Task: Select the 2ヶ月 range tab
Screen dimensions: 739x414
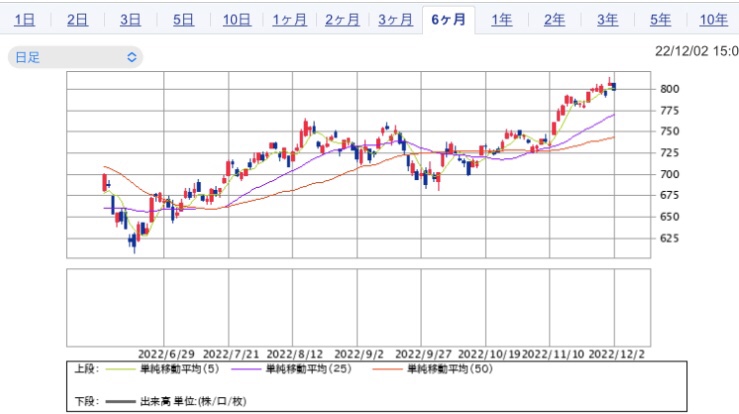Action: pyautogui.click(x=342, y=20)
